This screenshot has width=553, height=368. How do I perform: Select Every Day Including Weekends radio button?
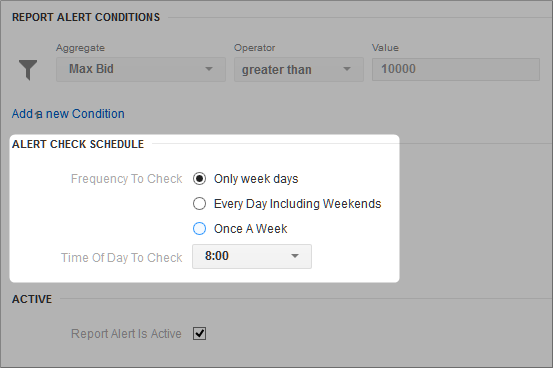click(199, 204)
